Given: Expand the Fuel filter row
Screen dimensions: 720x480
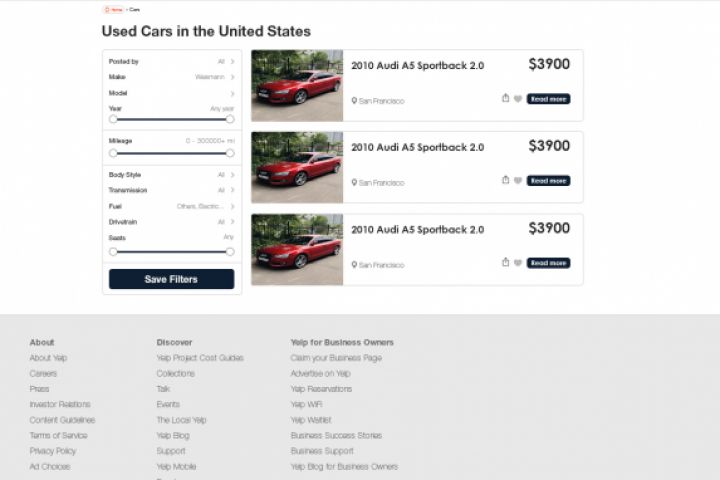Looking at the screenshot, I should (x=232, y=206).
